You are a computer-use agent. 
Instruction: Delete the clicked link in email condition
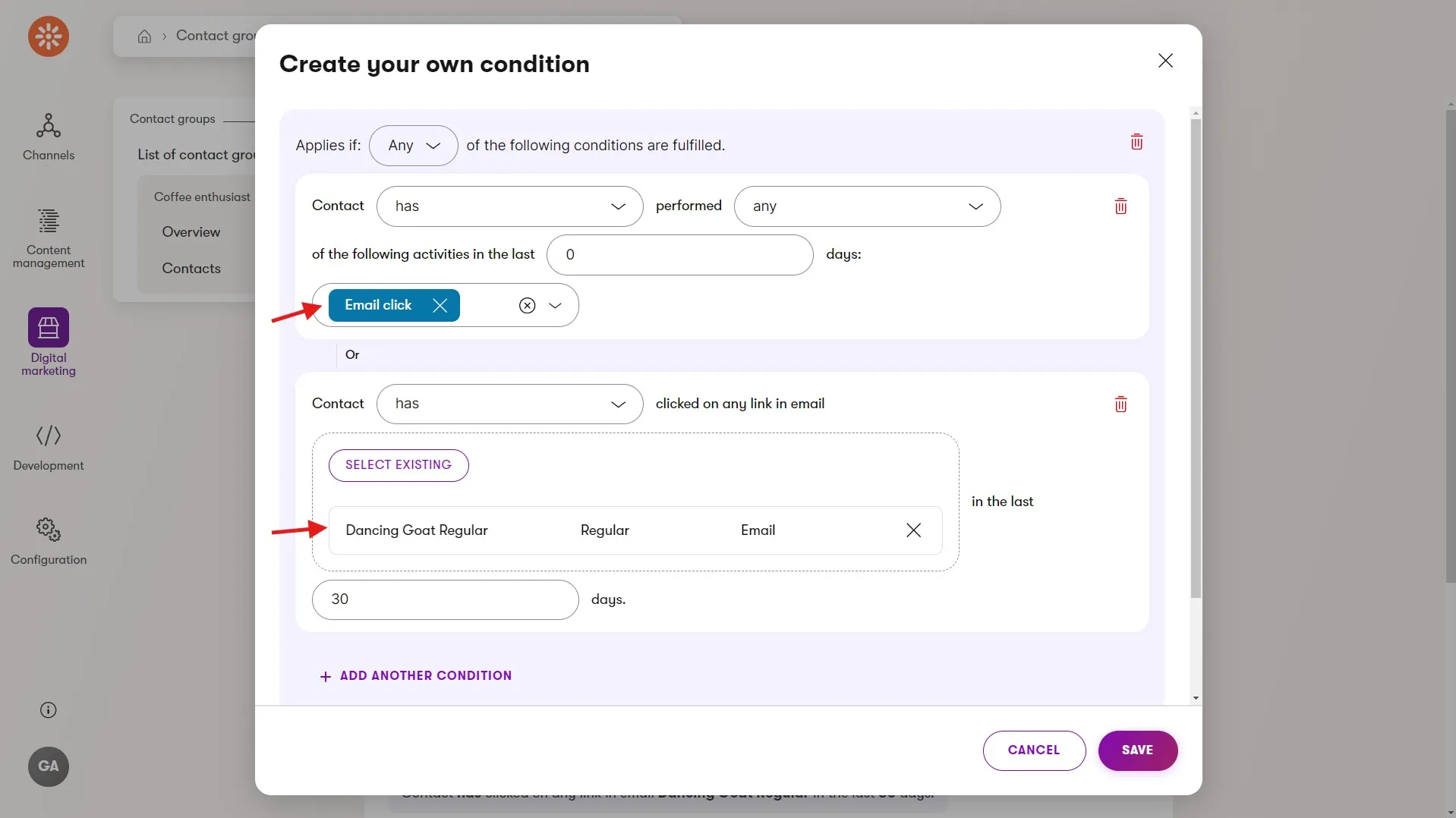coord(1120,404)
